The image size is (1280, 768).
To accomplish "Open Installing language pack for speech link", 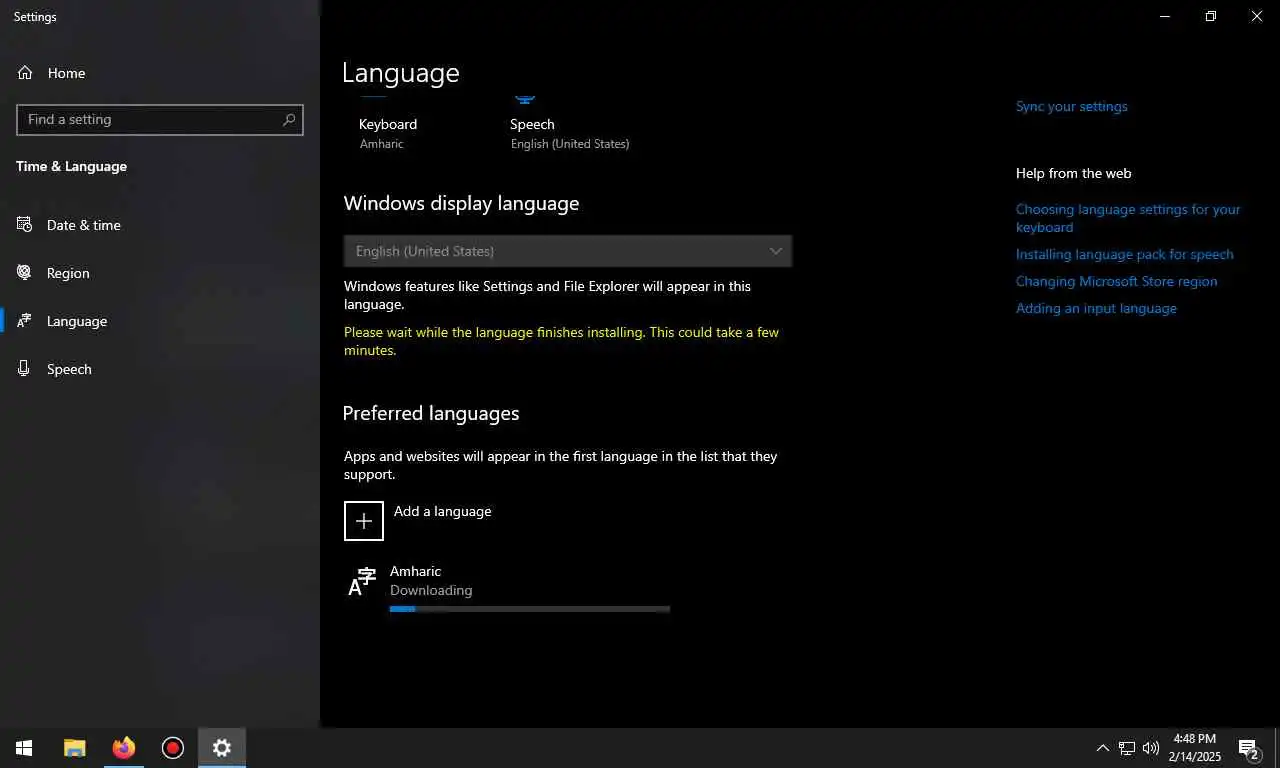I will click(1125, 254).
